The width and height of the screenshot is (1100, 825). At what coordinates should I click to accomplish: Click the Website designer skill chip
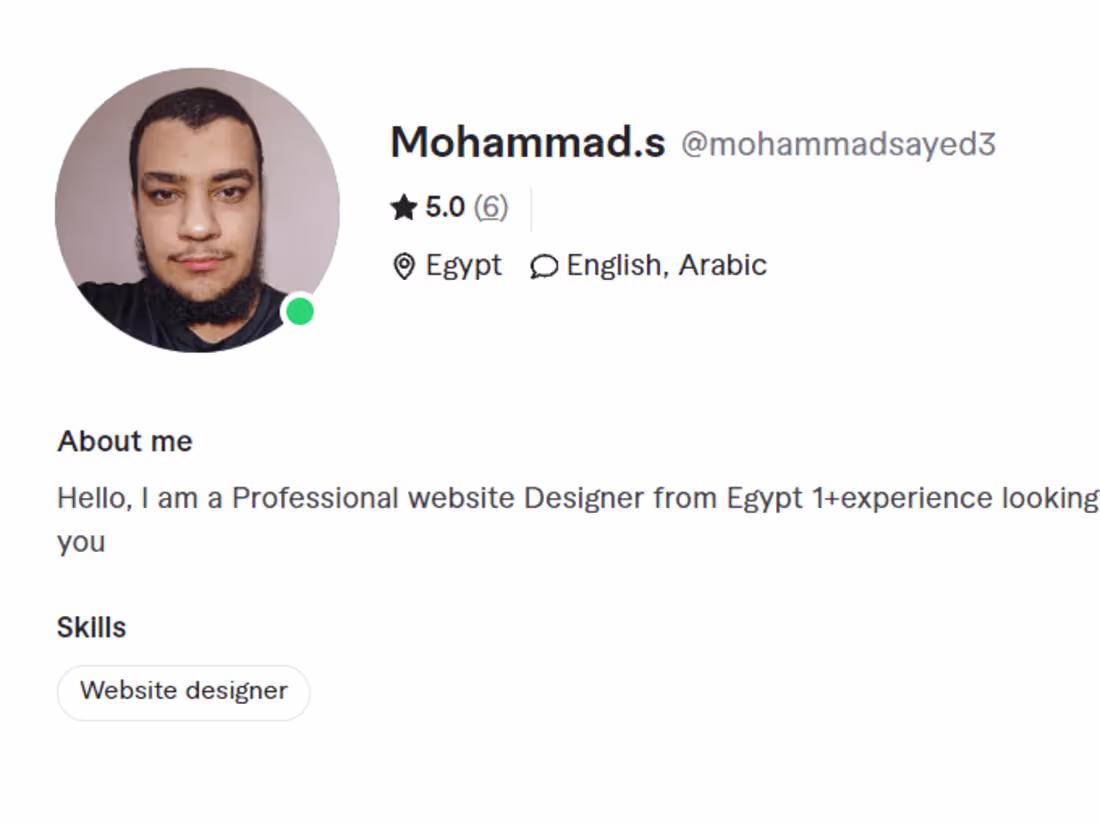[x=183, y=691]
